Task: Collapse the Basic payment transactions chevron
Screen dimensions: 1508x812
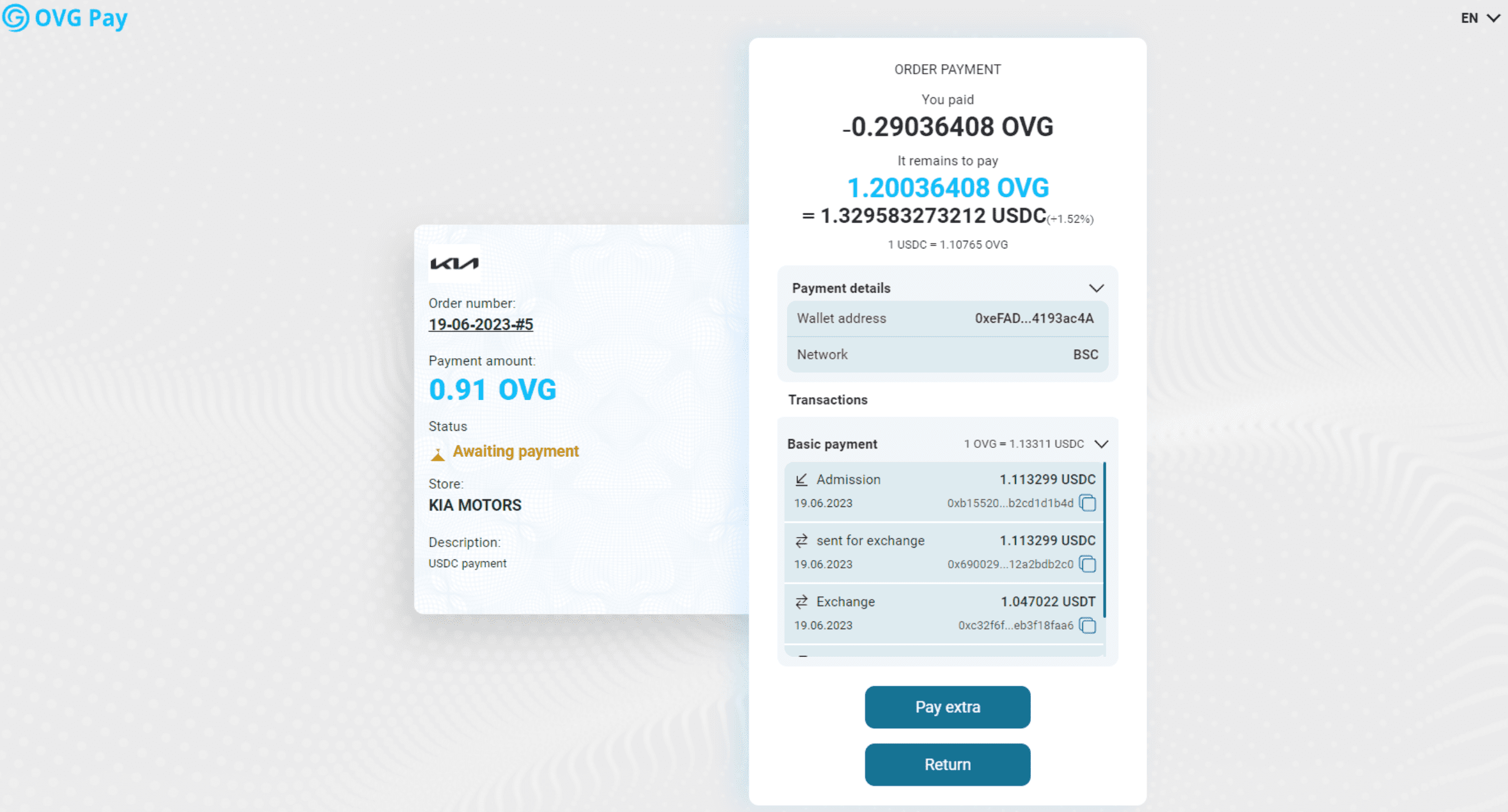Action: (1101, 444)
